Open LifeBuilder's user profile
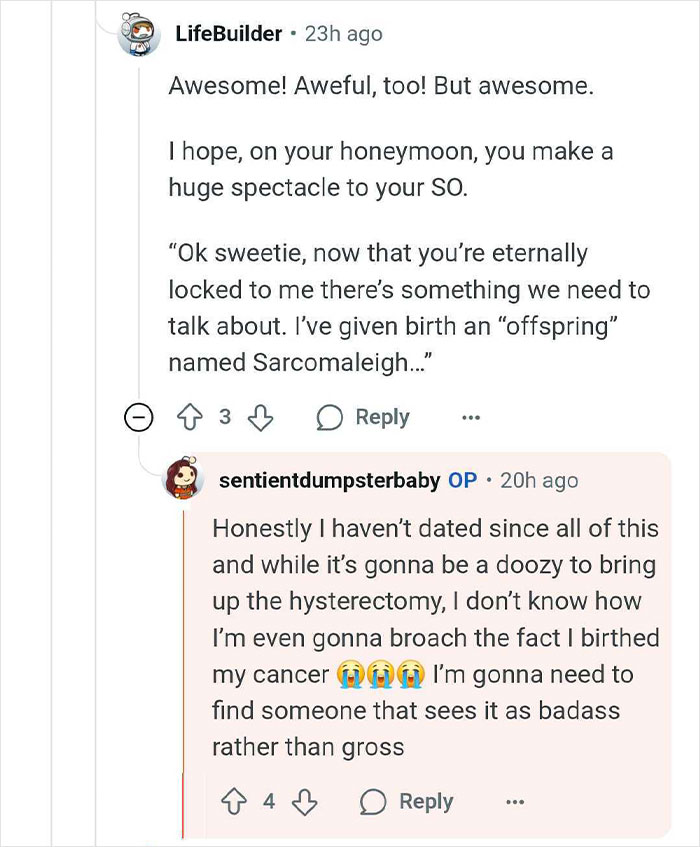This screenshot has height=847, width=700. tap(227, 32)
